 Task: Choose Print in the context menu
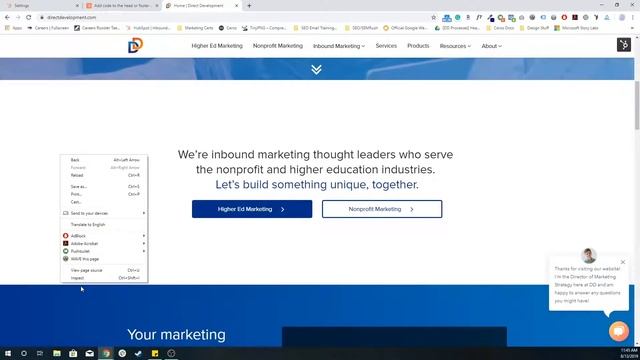click(104, 194)
